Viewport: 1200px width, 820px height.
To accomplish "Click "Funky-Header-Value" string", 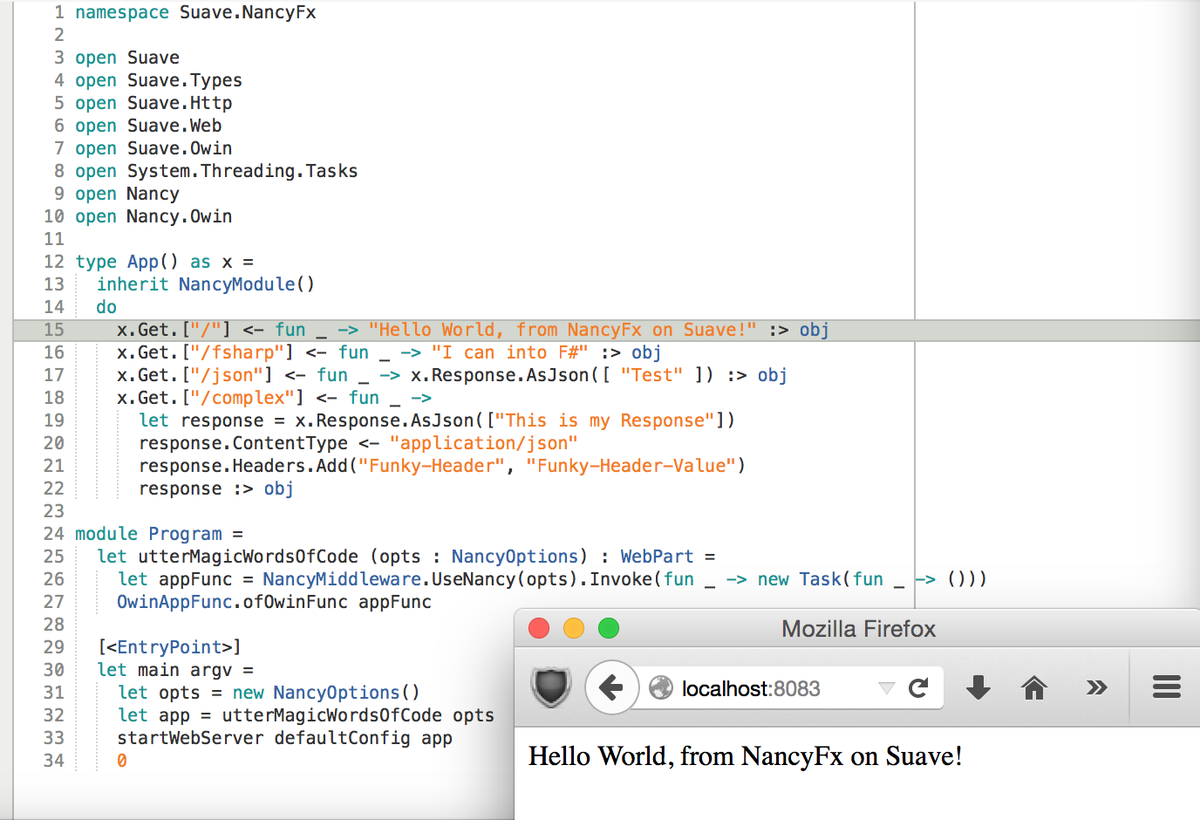I will (x=631, y=466).
